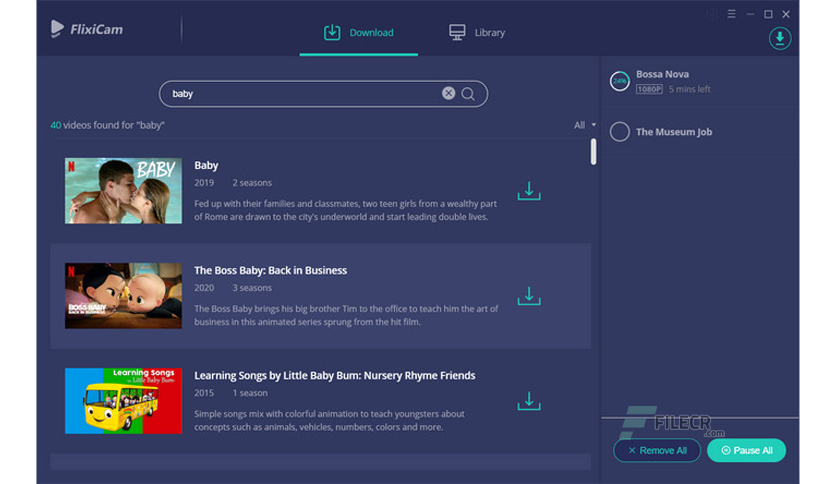Click The Museum Job status circle
The width and height of the screenshot is (836, 484).
[x=620, y=132]
